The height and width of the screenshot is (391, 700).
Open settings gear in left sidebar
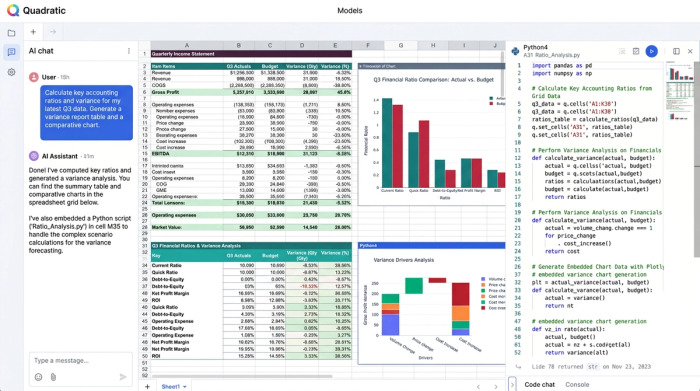[12, 72]
